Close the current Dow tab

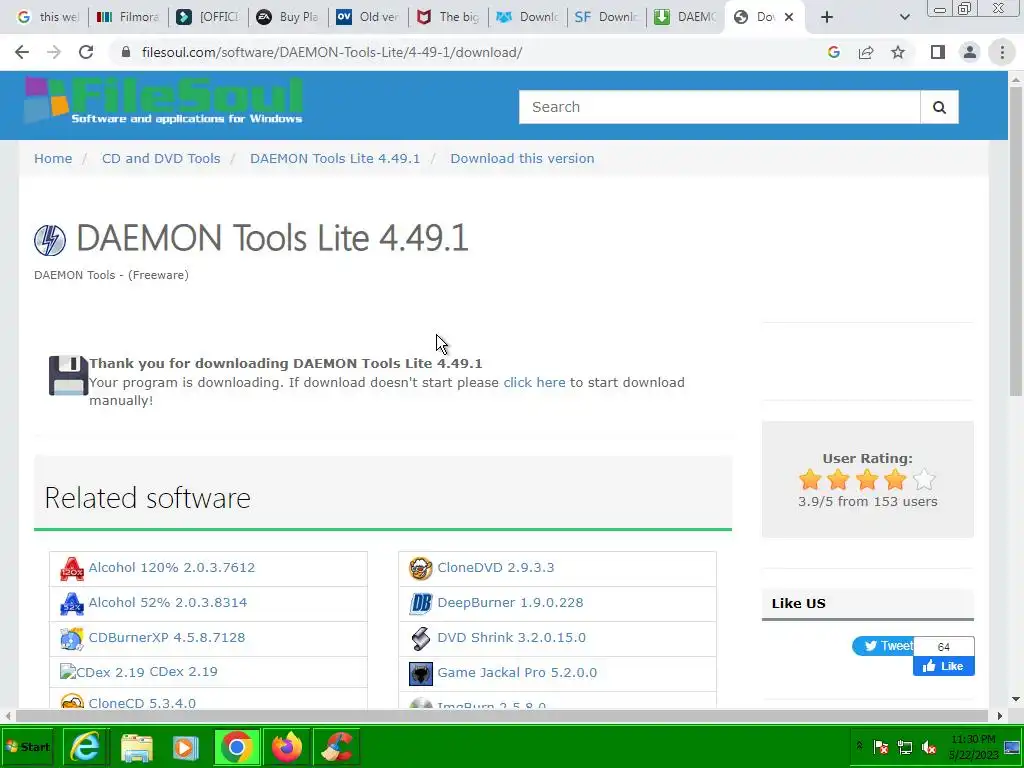coord(789,17)
